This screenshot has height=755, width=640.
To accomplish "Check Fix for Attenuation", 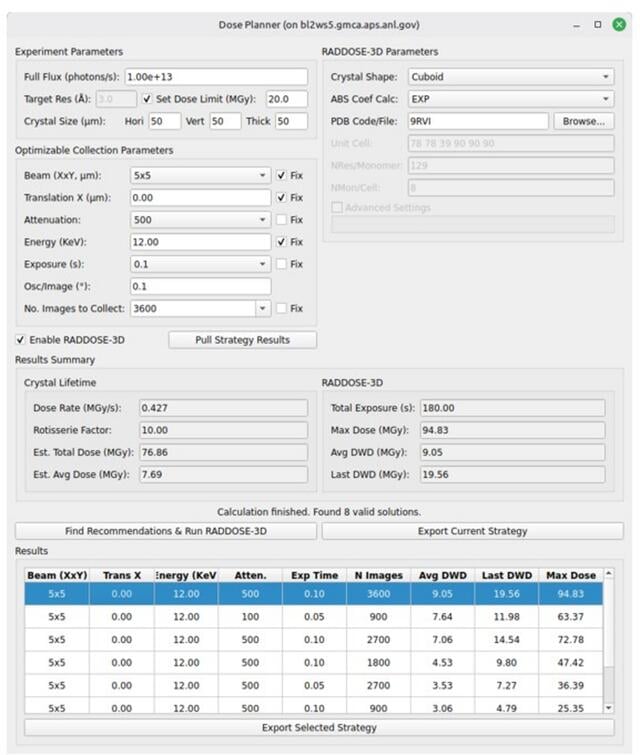I will (281, 220).
